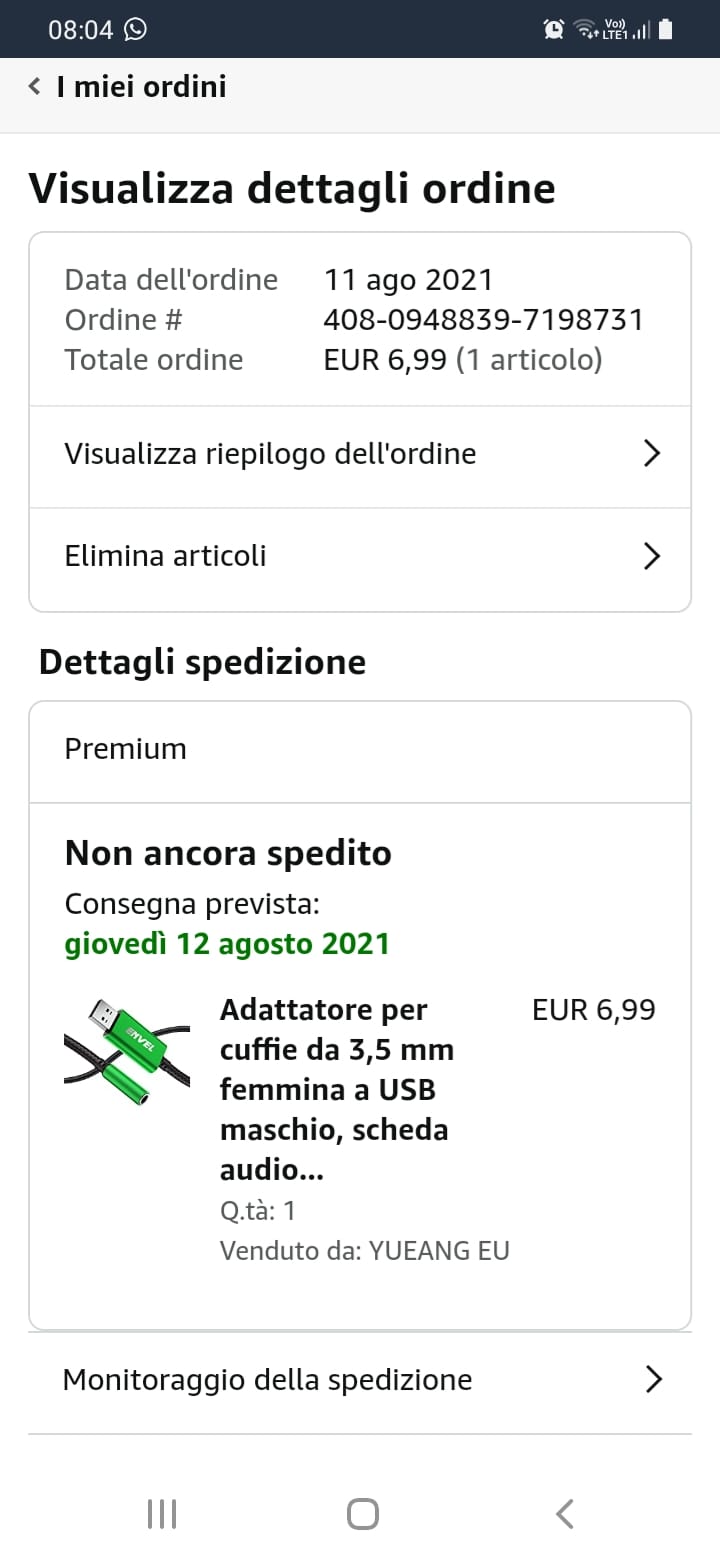This screenshot has width=720, height=1560.
Task: Open the green USB adapter product thumbnail
Action: (127, 1053)
